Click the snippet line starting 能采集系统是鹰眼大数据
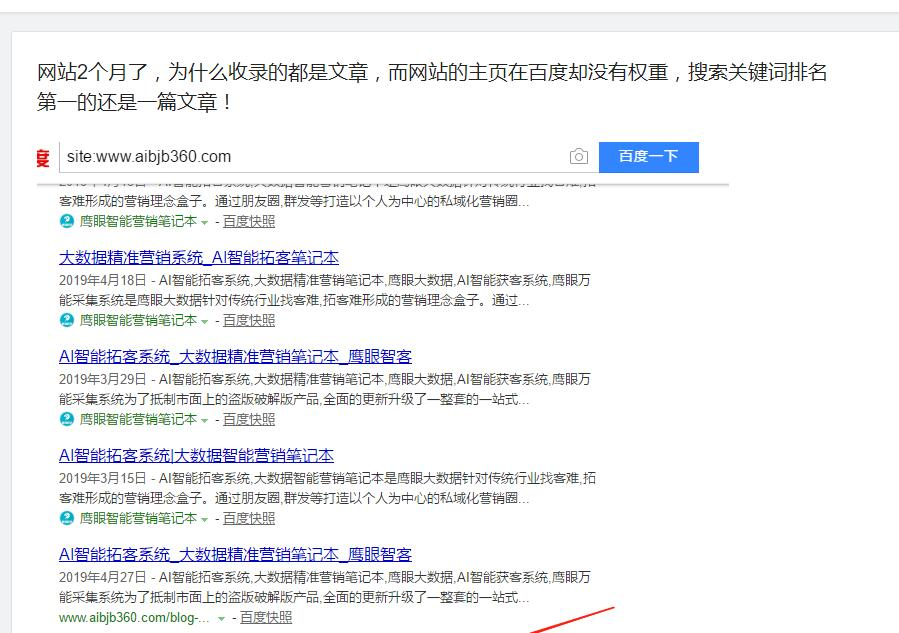This screenshot has height=633, width=899. [x=294, y=300]
